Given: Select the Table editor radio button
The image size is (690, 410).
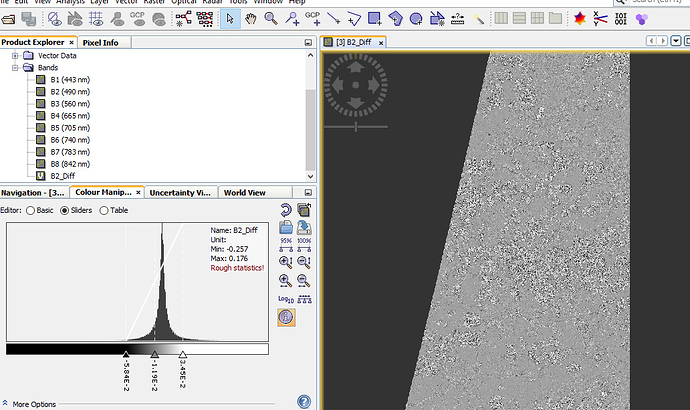Looking at the screenshot, I should click(104, 211).
